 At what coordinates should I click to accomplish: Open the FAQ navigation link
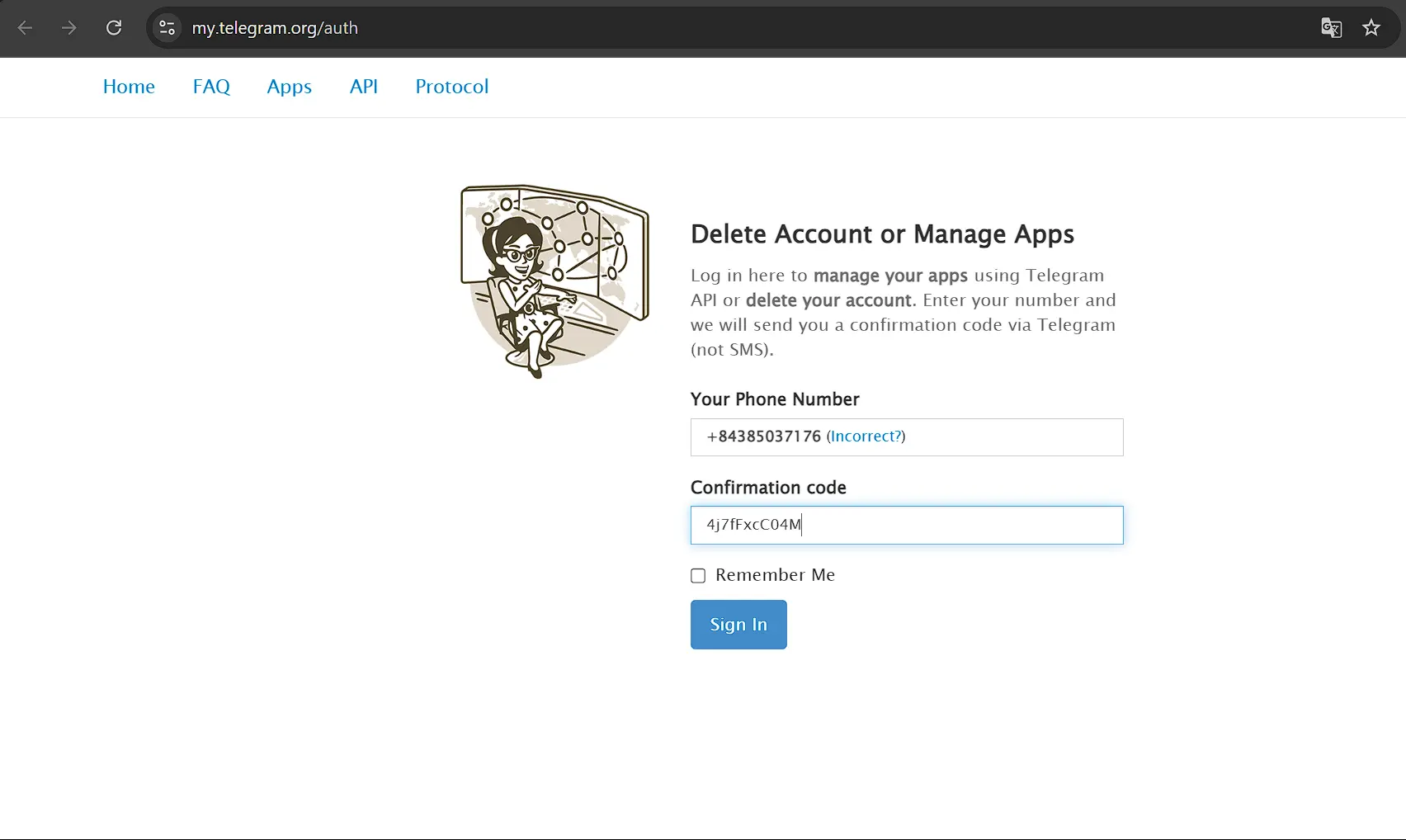point(211,87)
